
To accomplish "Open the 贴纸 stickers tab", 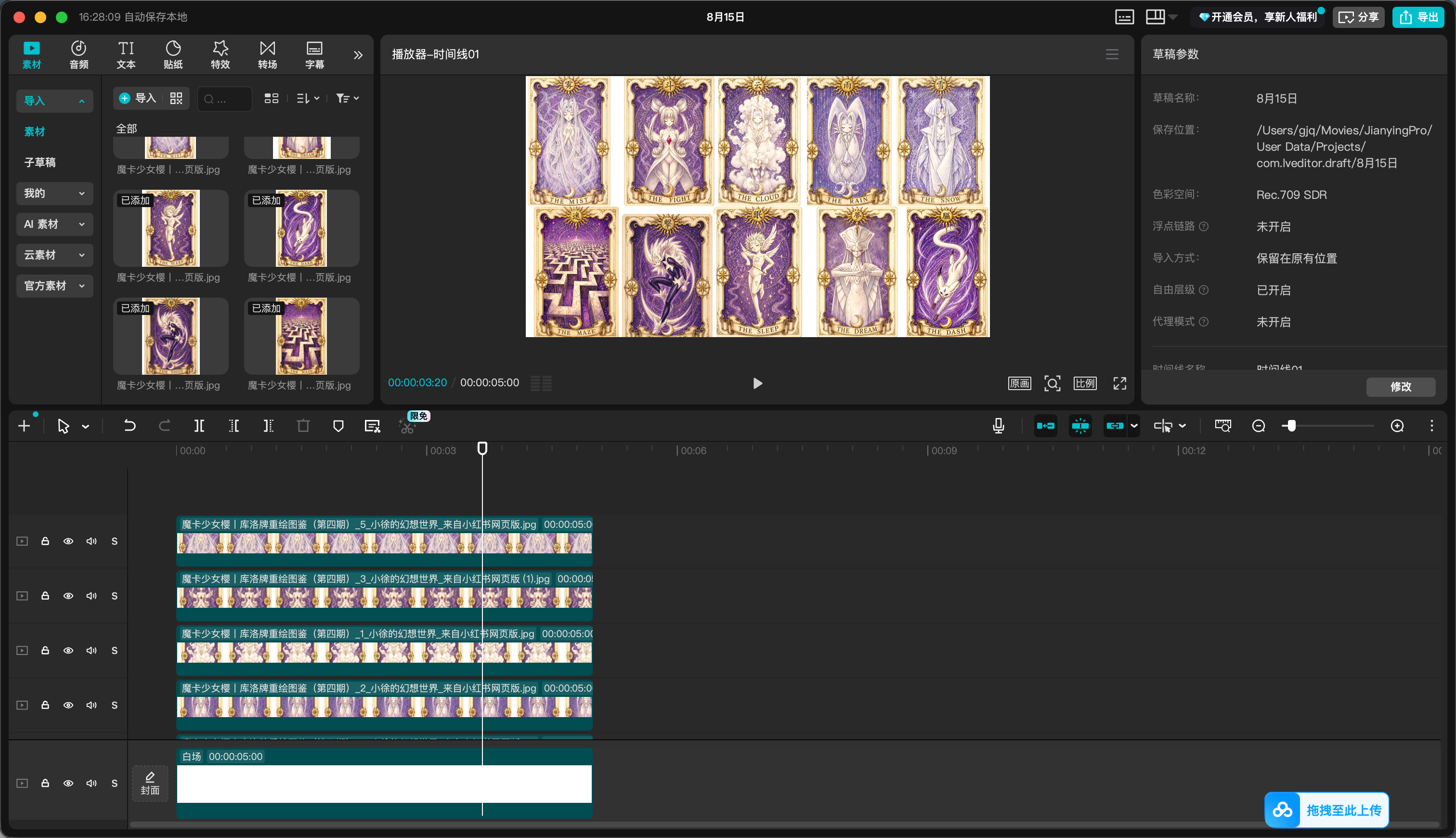I will coord(173,55).
